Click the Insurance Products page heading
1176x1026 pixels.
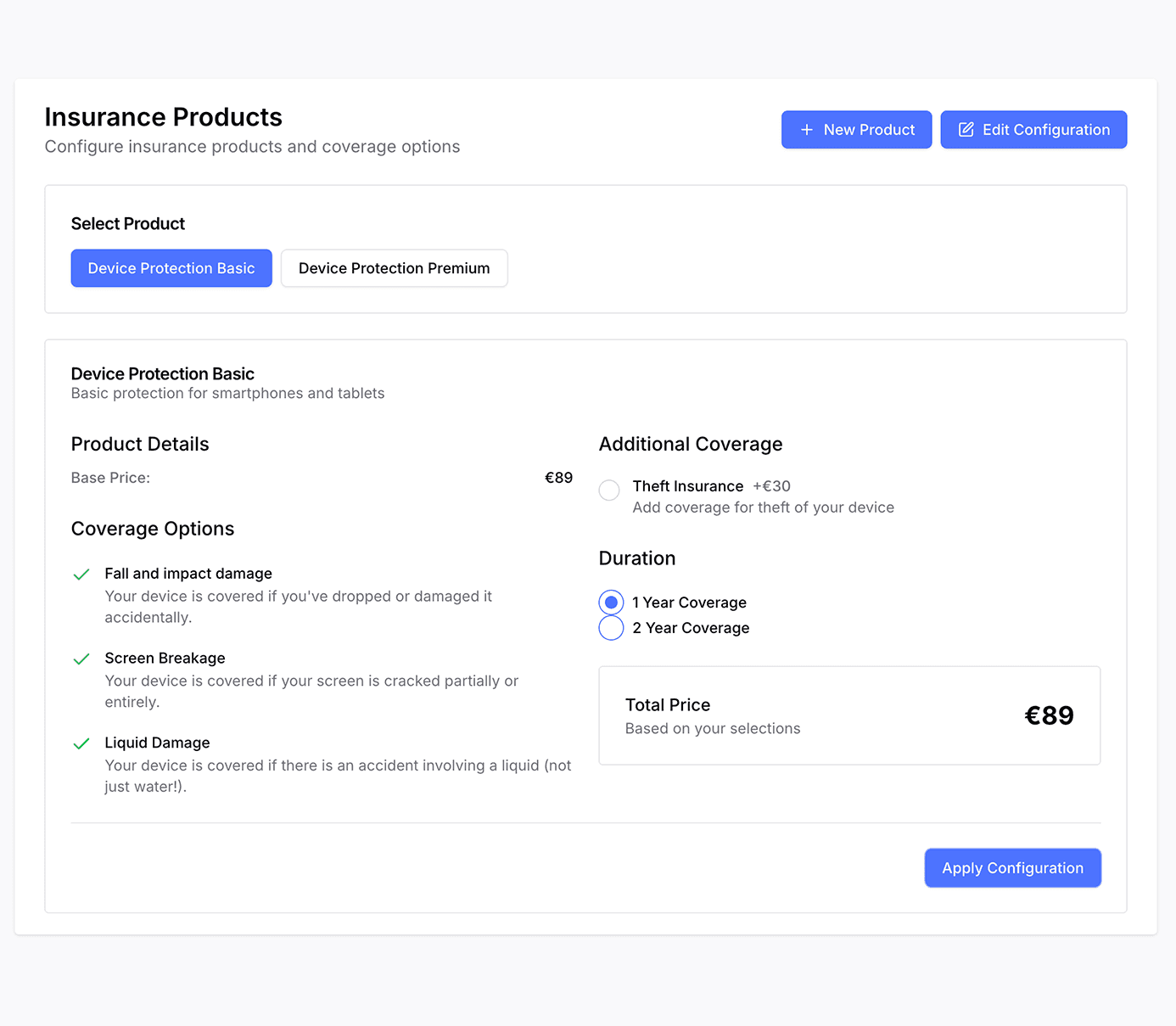(x=164, y=117)
